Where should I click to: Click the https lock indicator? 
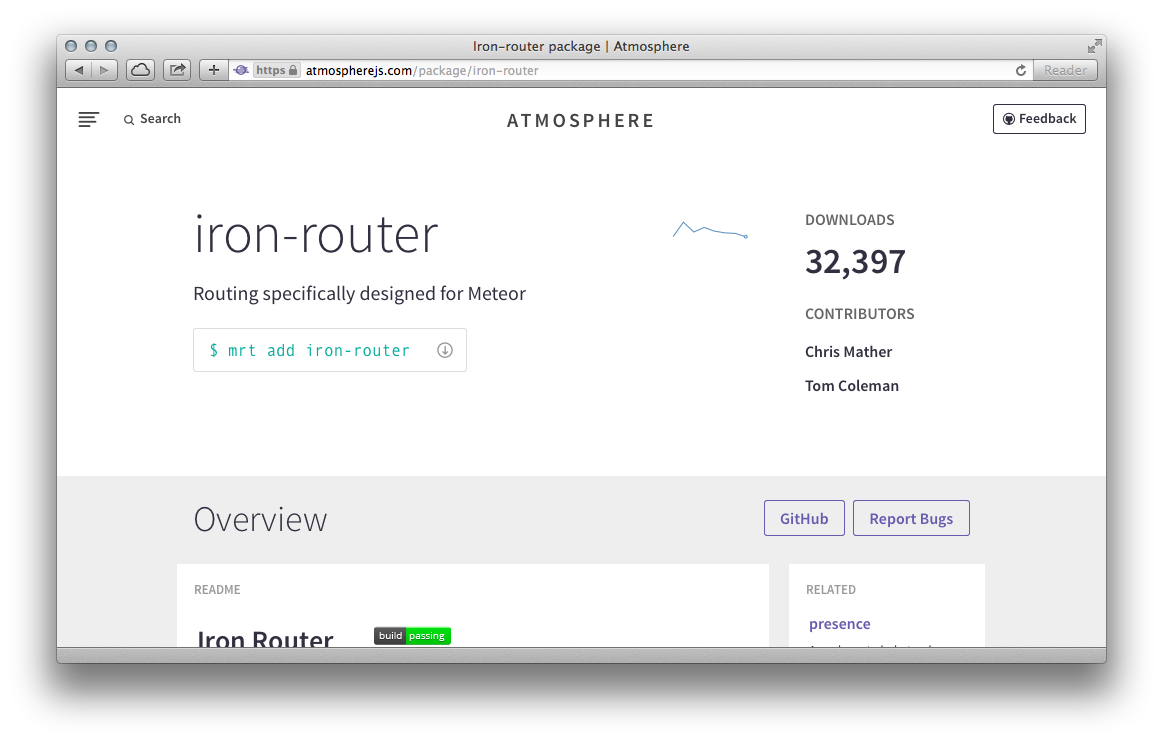pyautogui.click(x=277, y=70)
